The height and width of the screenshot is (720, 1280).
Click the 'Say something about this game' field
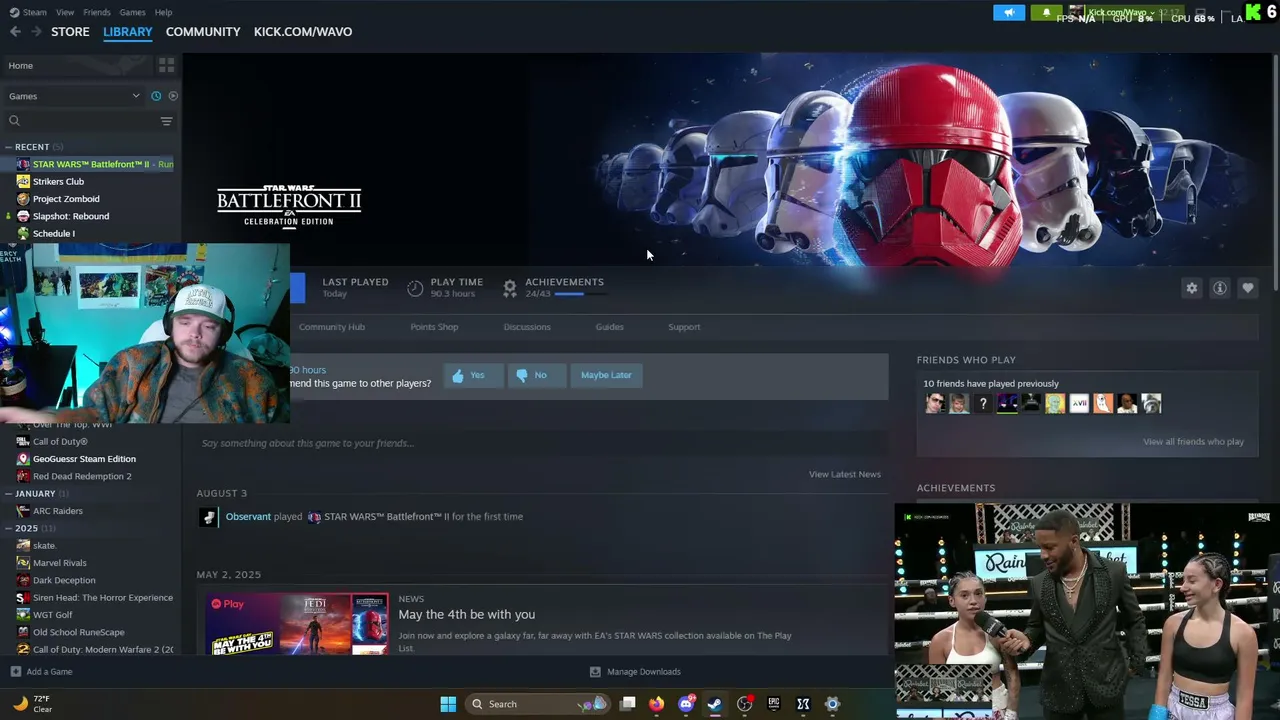click(542, 443)
